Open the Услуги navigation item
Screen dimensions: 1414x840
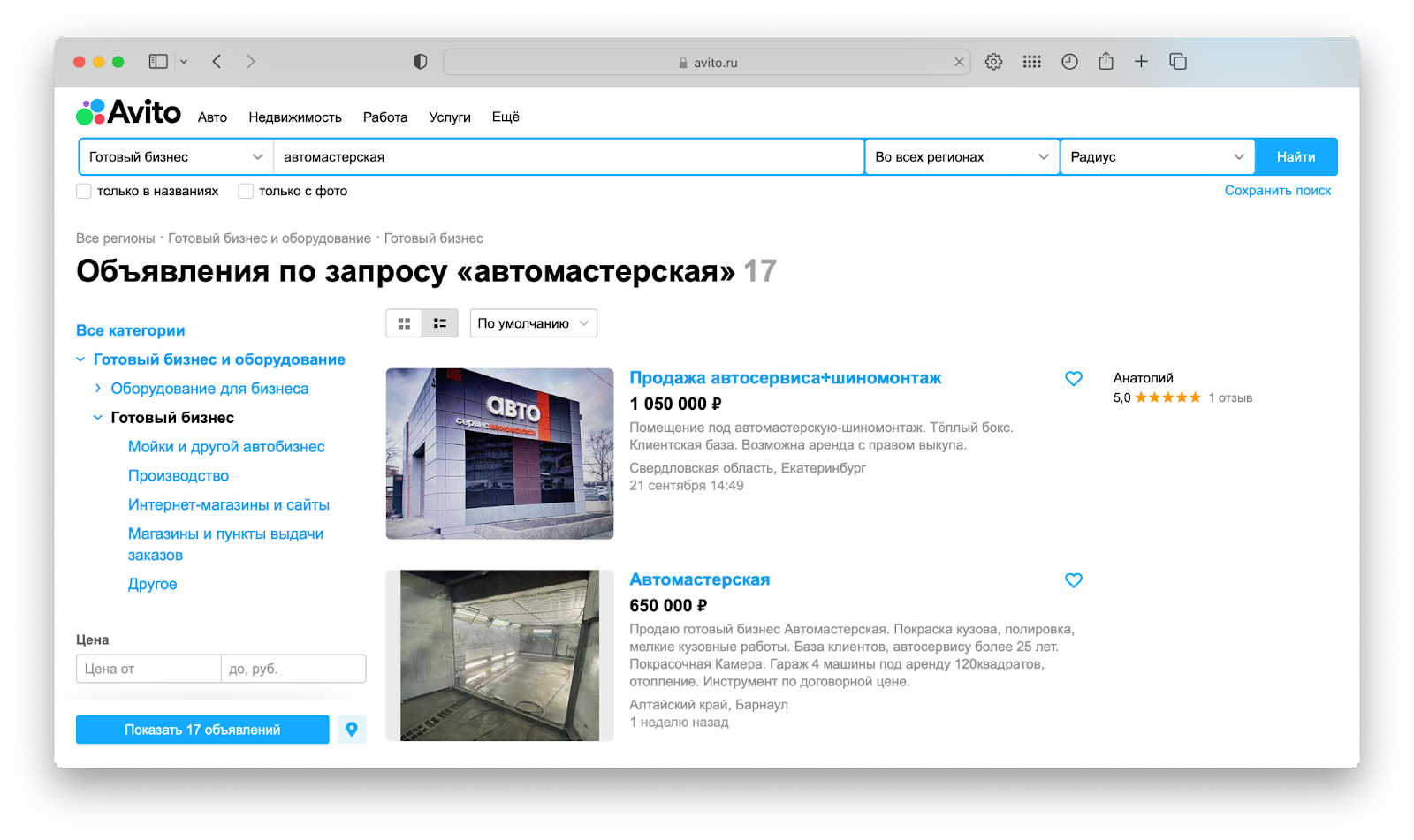click(450, 117)
